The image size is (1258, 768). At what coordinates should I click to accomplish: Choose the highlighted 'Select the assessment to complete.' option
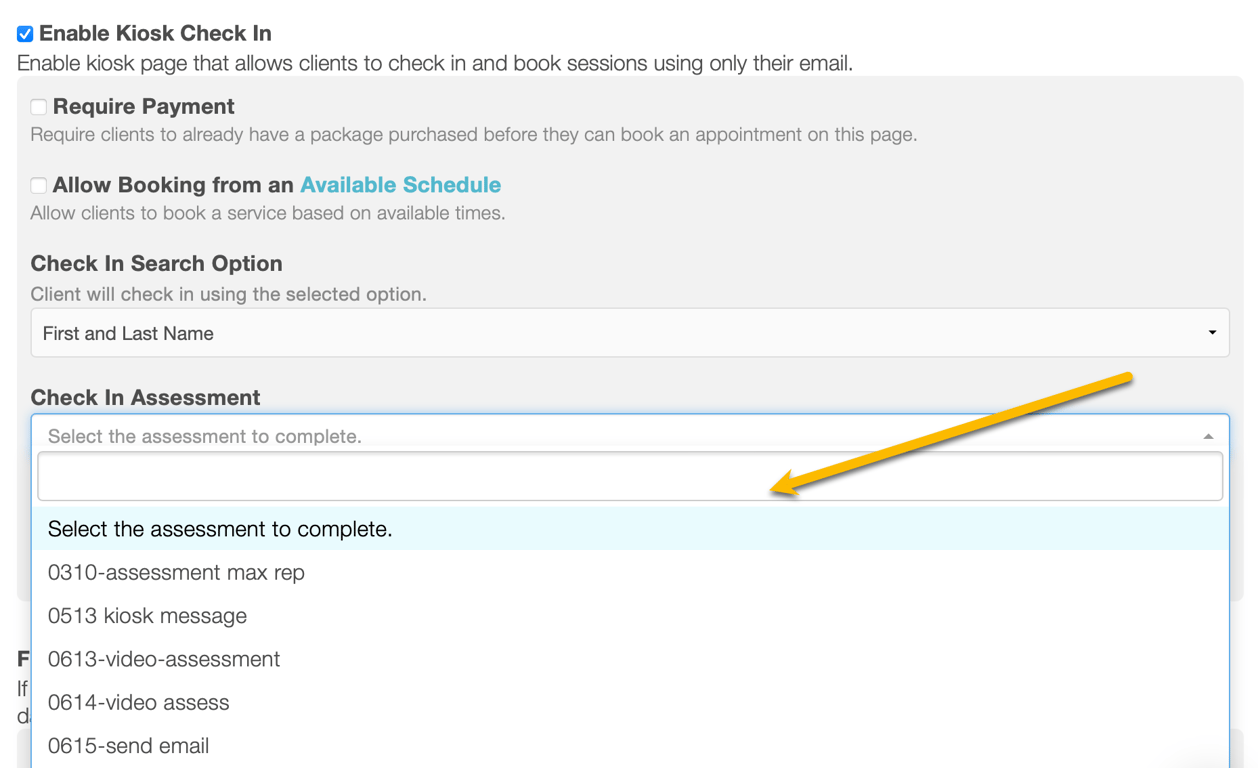coord(220,529)
